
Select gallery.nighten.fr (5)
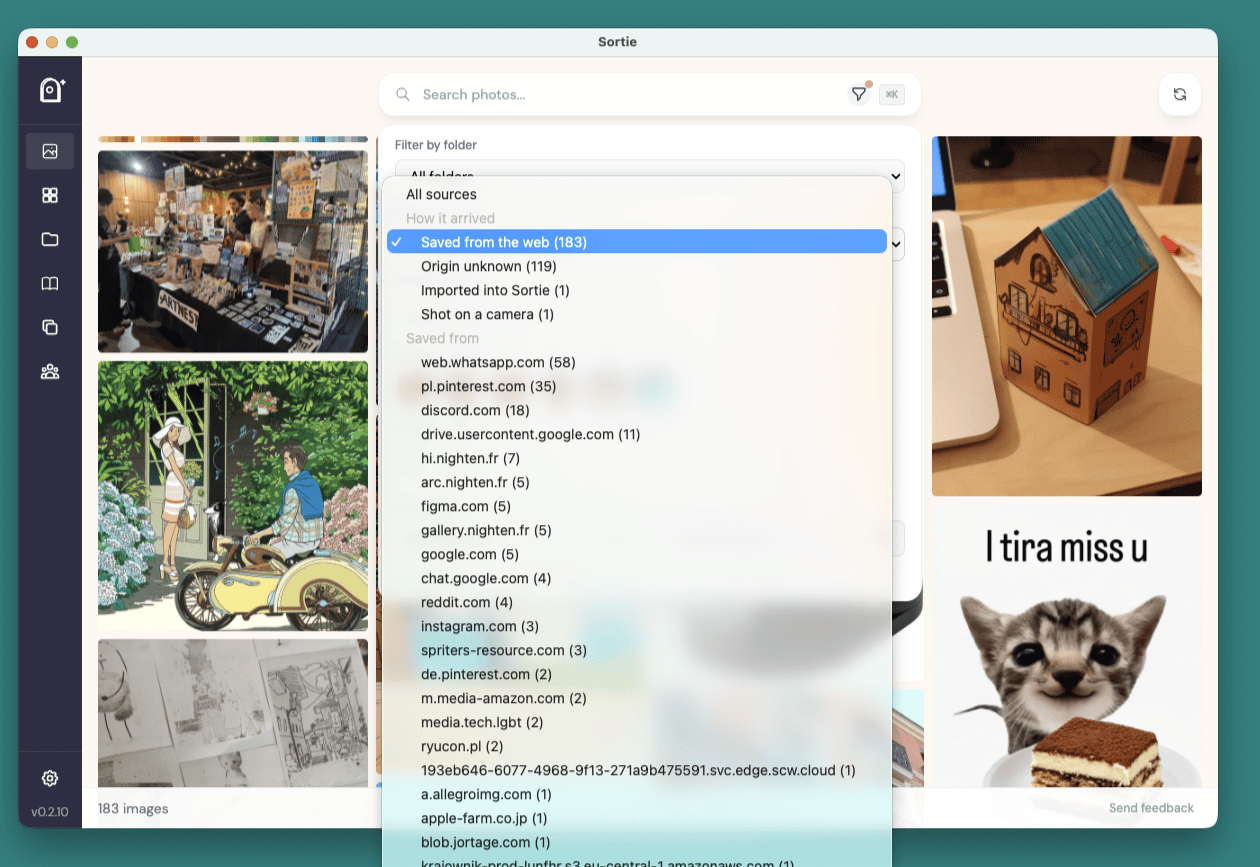637,530
